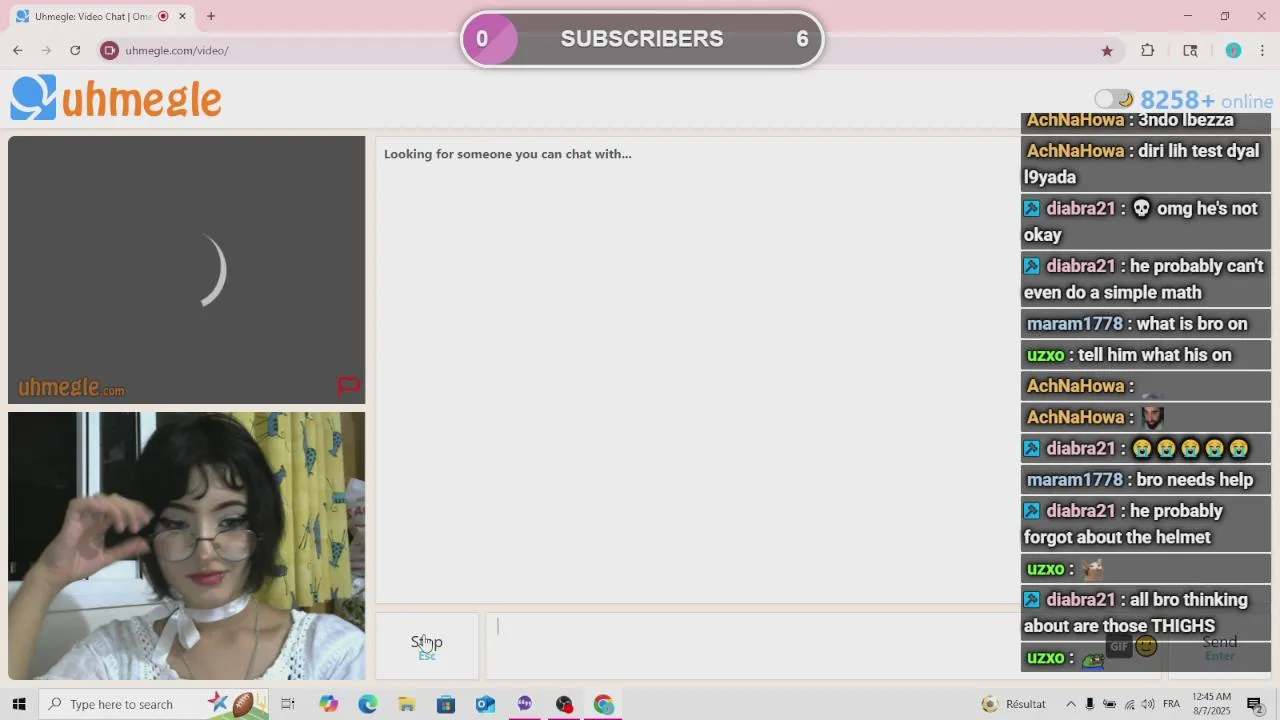Open Outlook from the taskbar
Screen dimensions: 1280x720
pos(485,704)
